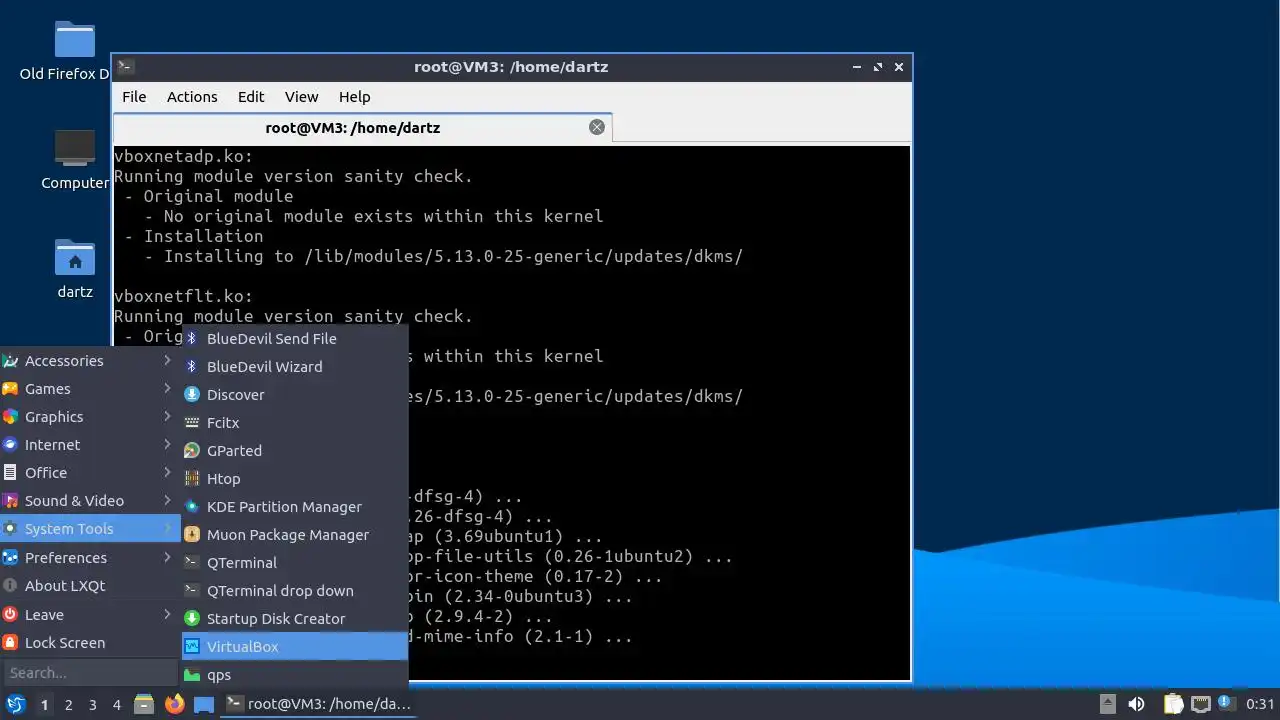1280x720 pixels.
Task: Switch to virtual desktop 3
Action: click(x=92, y=705)
